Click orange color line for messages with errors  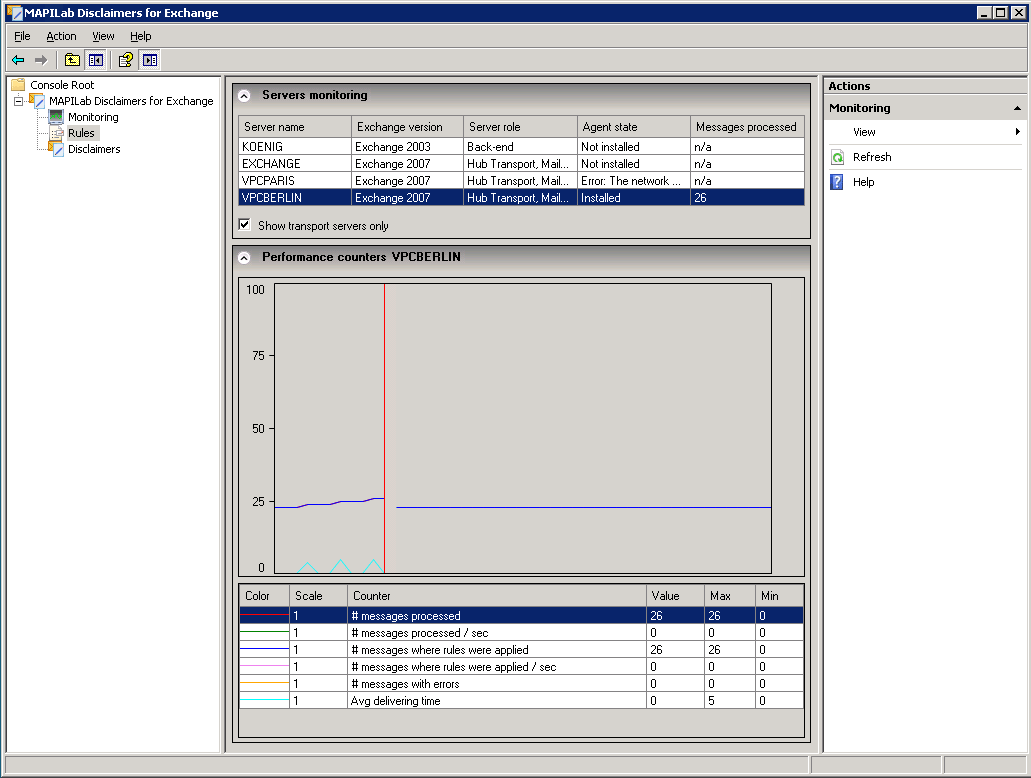tap(264, 684)
